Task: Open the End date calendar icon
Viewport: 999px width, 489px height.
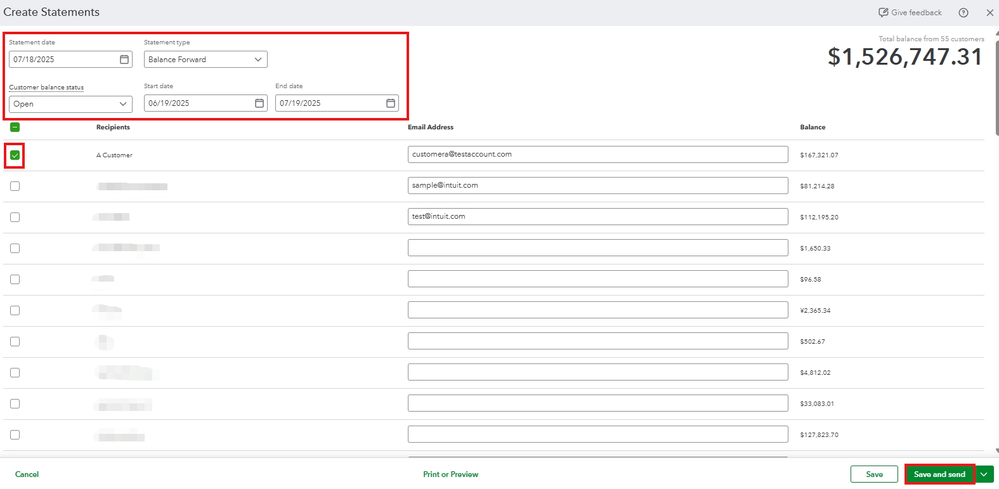Action: (390, 103)
